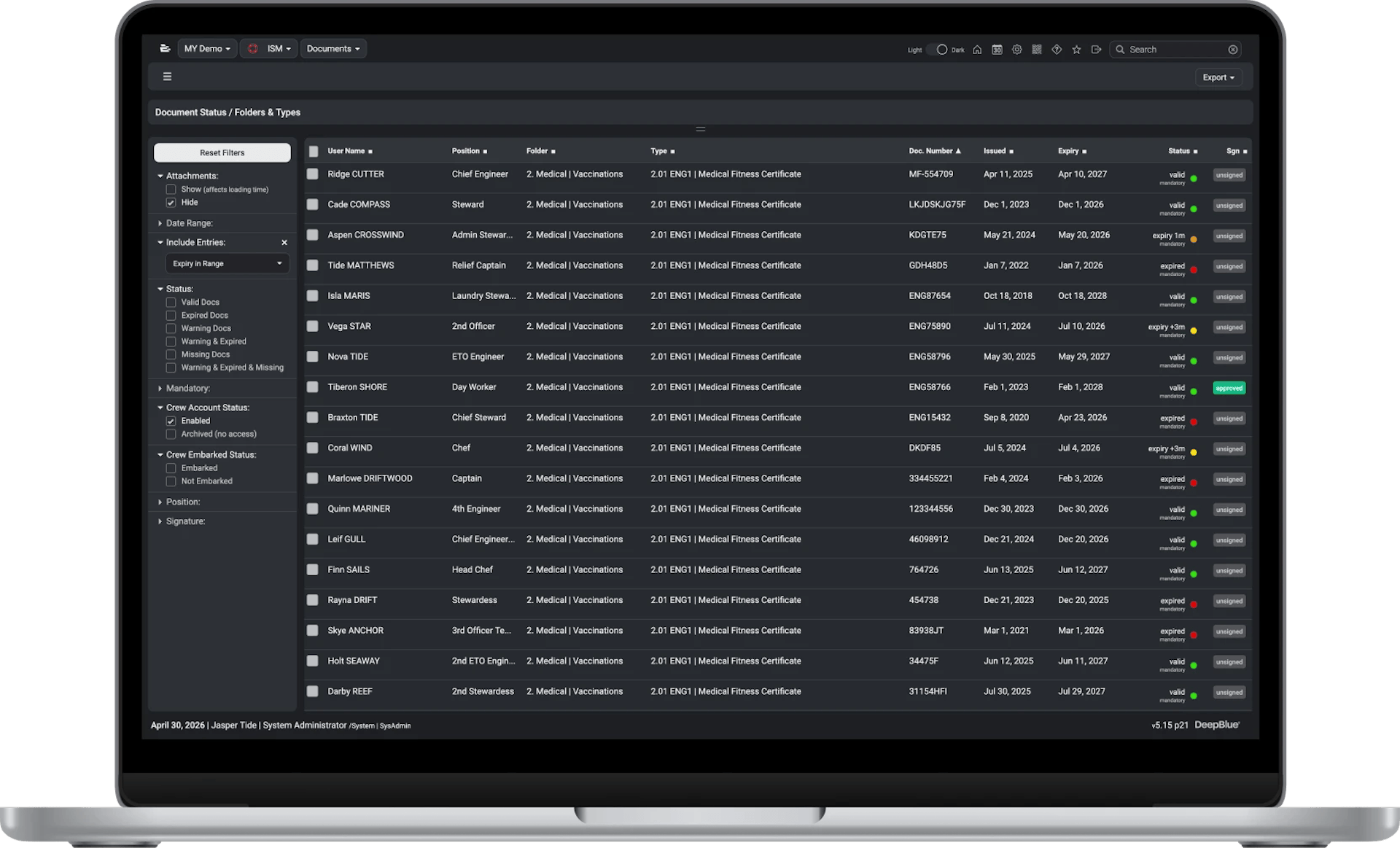This screenshot has width=1400, height=848.
Task: Check the Valid Docs status filter
Action: tap(171, 303)
